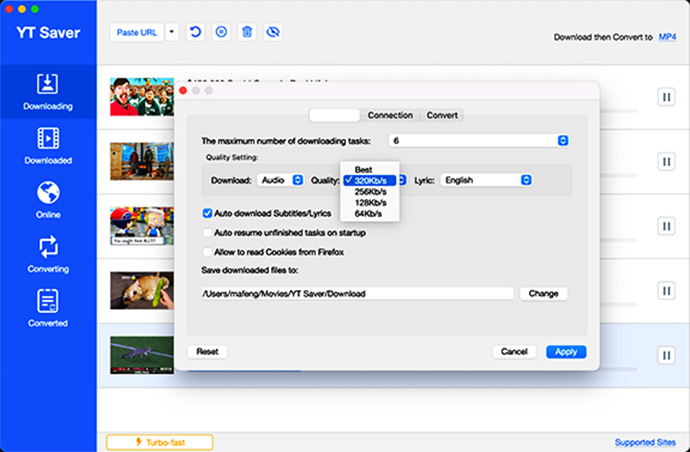Click progress bar of the last download
This screenshot has height=452, width=690.
coord(413,370)
